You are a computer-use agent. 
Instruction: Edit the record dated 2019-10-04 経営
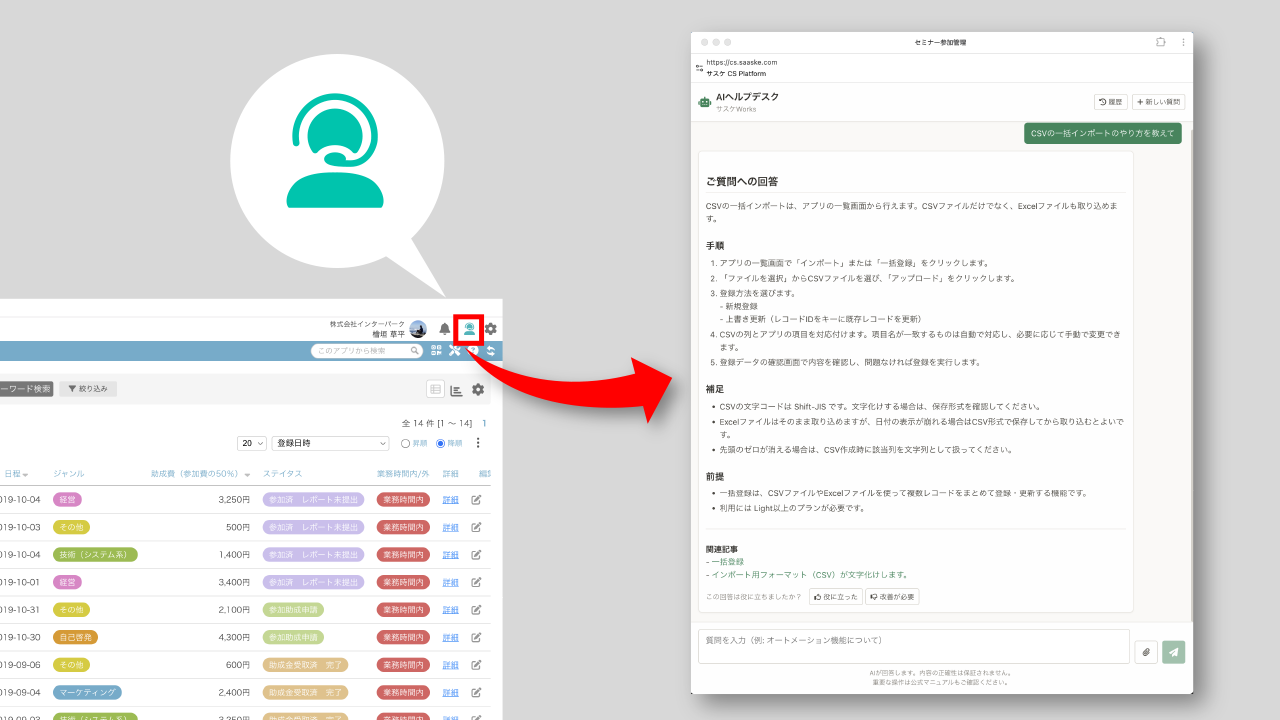(x=476, y=500)
